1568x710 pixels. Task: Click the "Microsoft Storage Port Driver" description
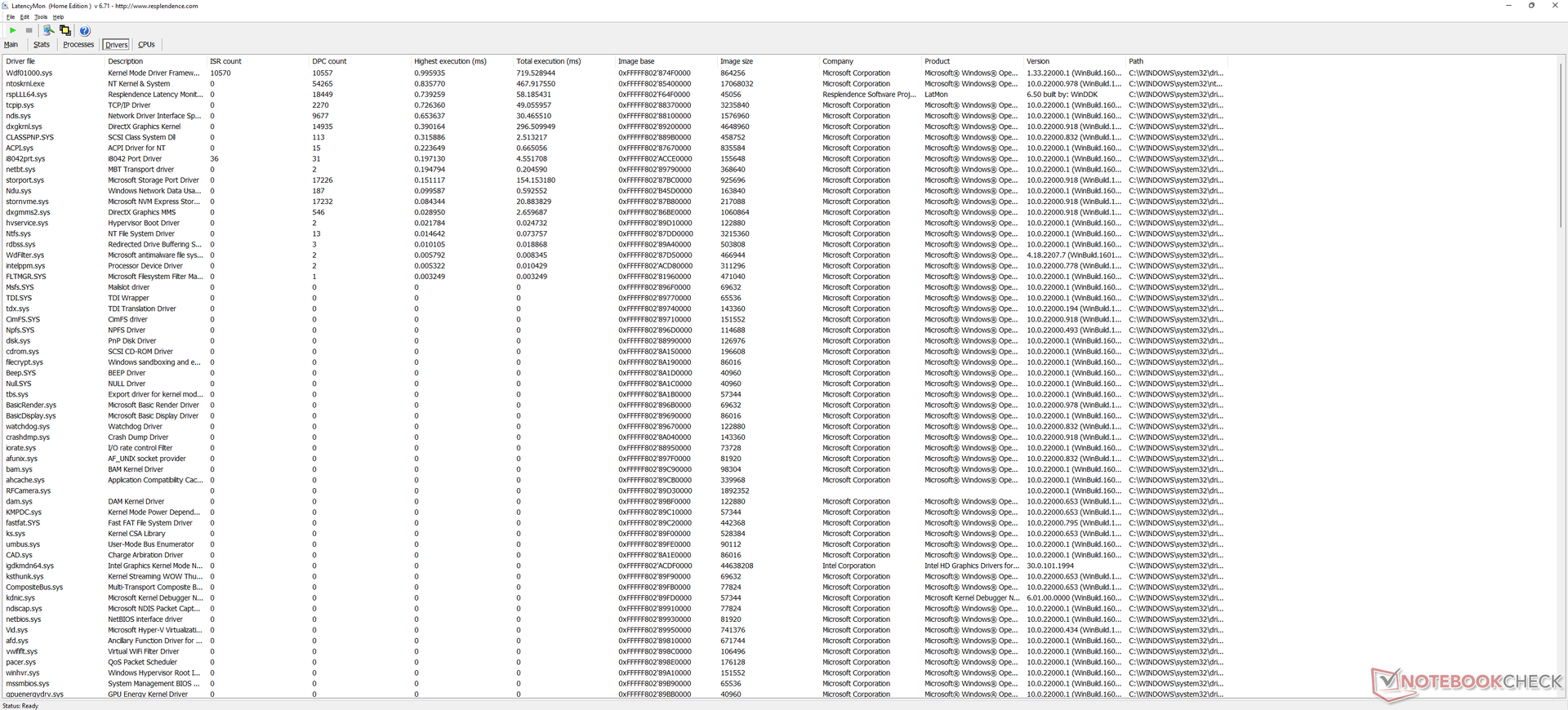[154, 180]
